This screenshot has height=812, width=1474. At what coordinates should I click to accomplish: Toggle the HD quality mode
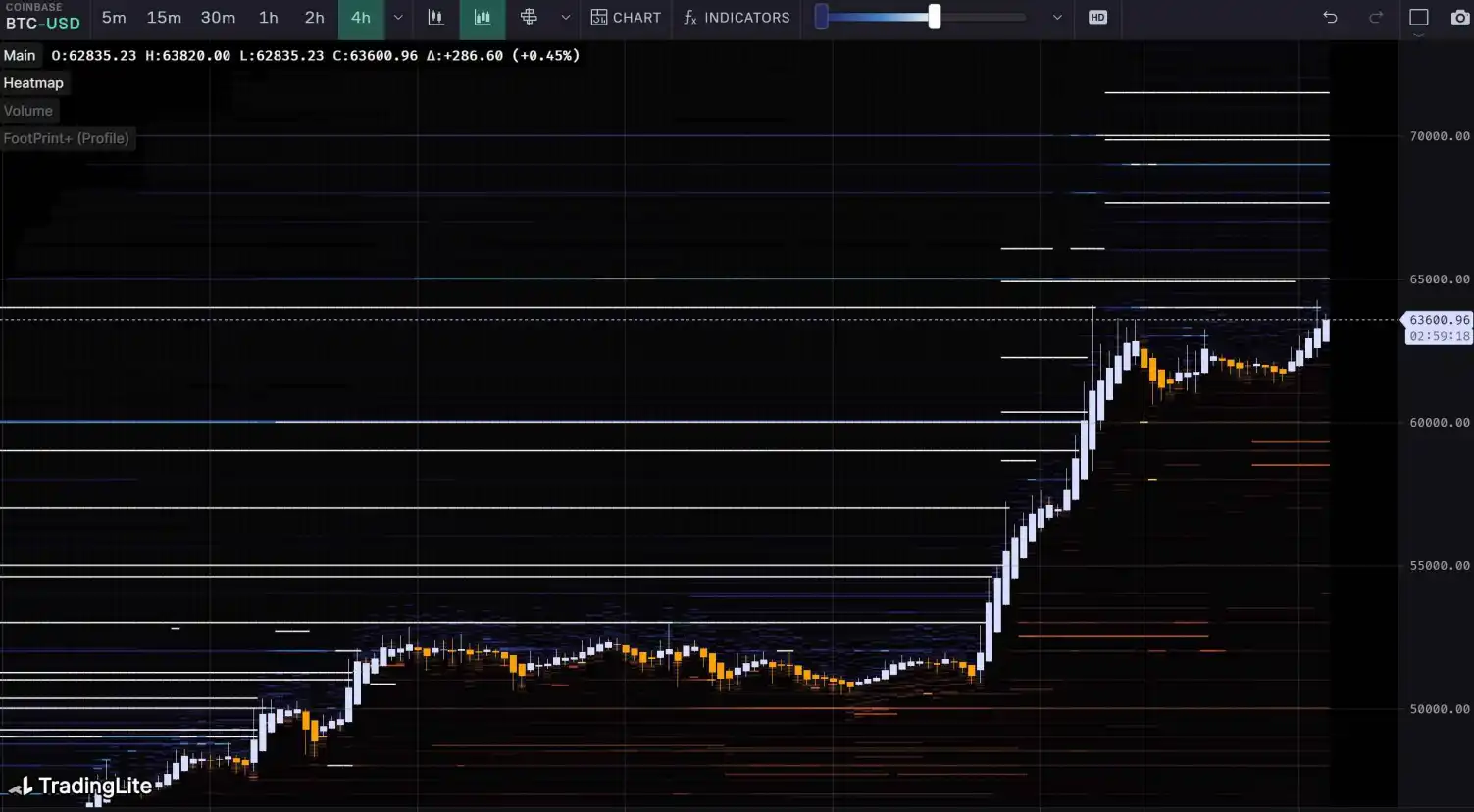(x=1097, y=18)
